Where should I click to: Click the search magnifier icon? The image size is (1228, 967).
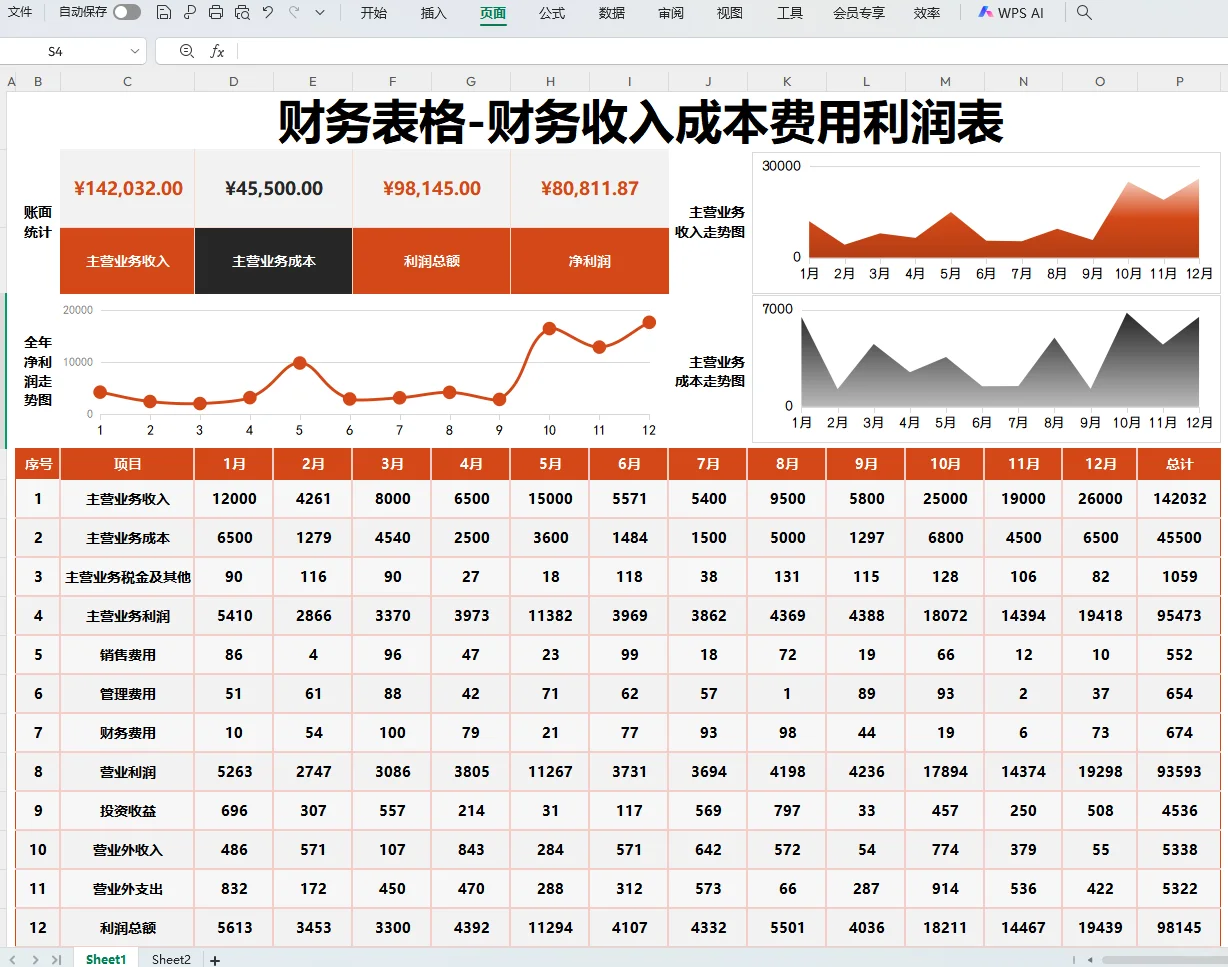(1084, 13)
